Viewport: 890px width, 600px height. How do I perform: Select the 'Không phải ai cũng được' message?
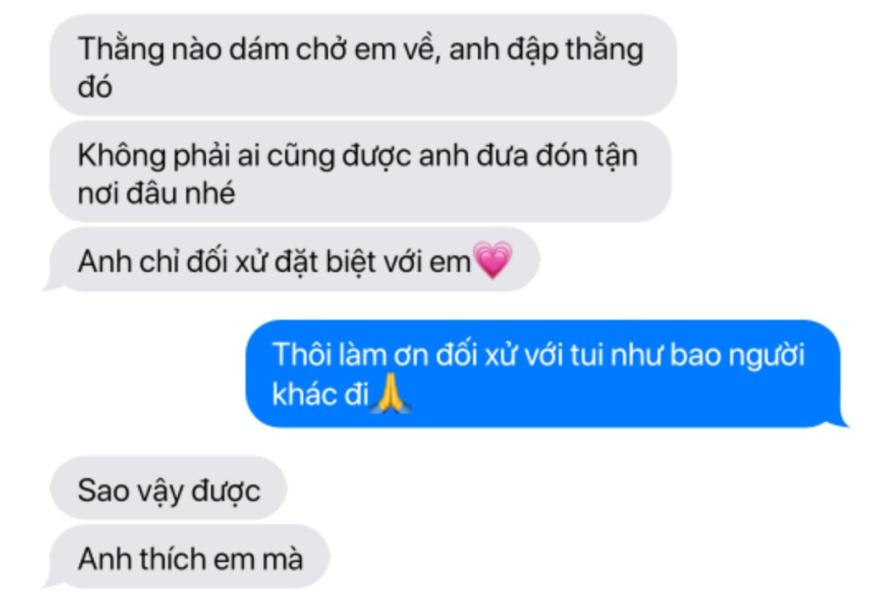tap(360, 171)
